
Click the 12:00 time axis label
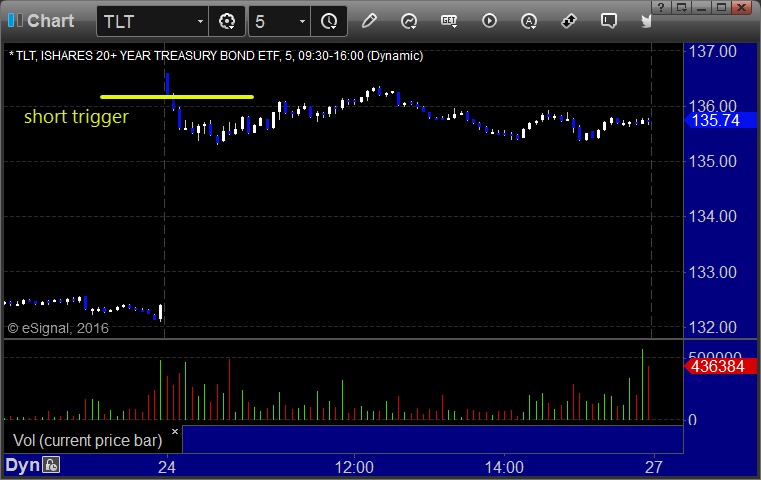pos(354,467)
